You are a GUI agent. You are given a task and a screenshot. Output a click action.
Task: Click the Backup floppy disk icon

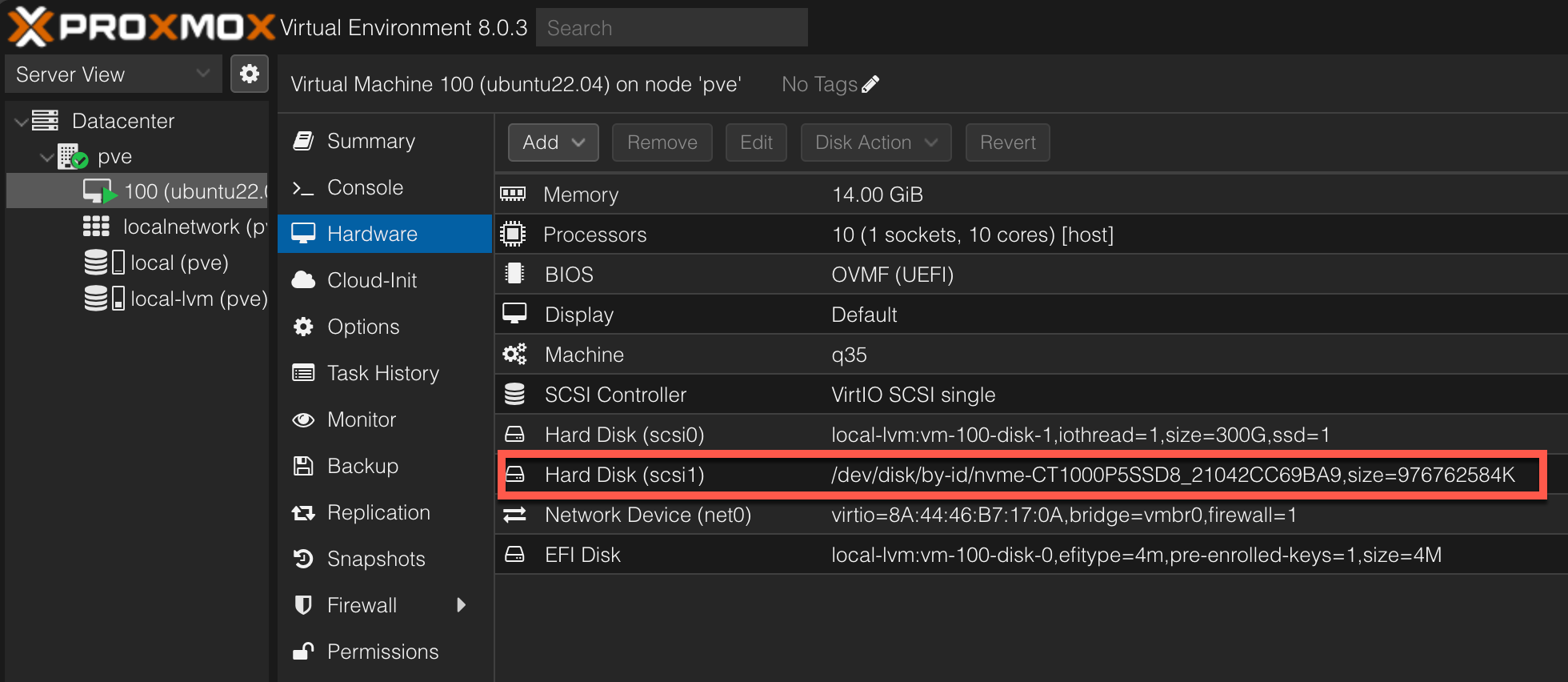click(x=303, y=466)
